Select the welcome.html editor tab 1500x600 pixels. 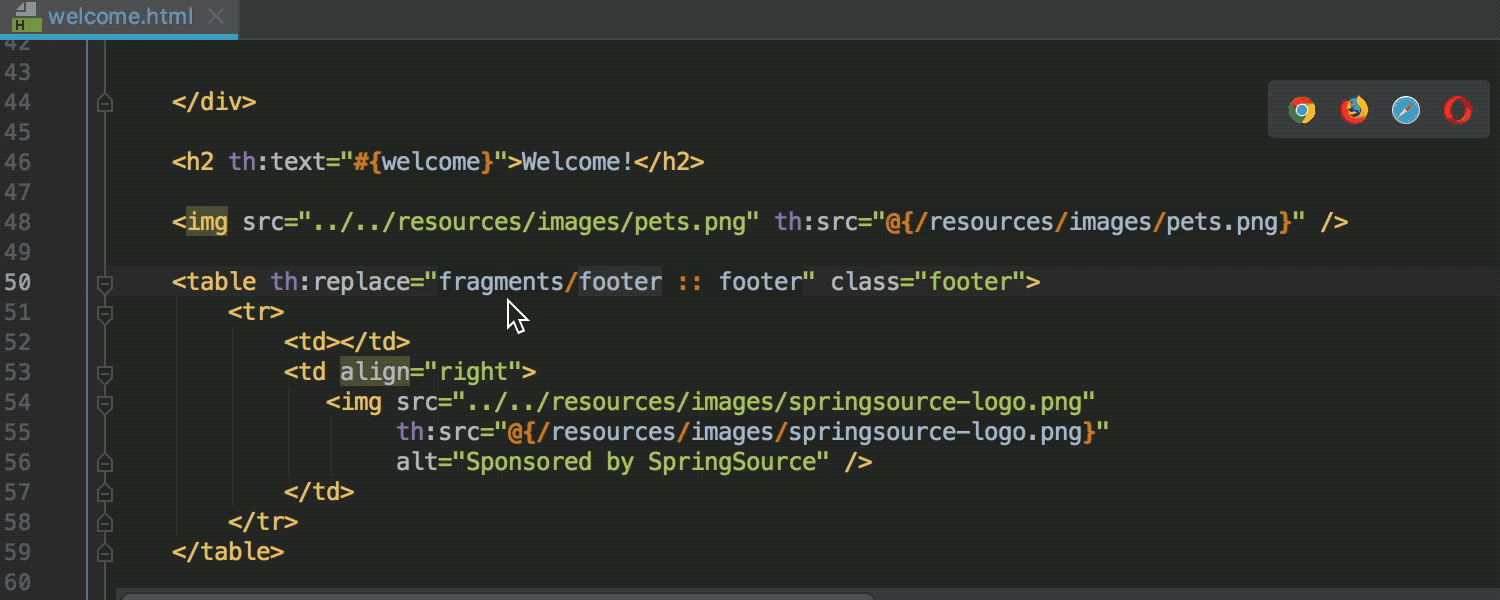[x=119, y=17]
